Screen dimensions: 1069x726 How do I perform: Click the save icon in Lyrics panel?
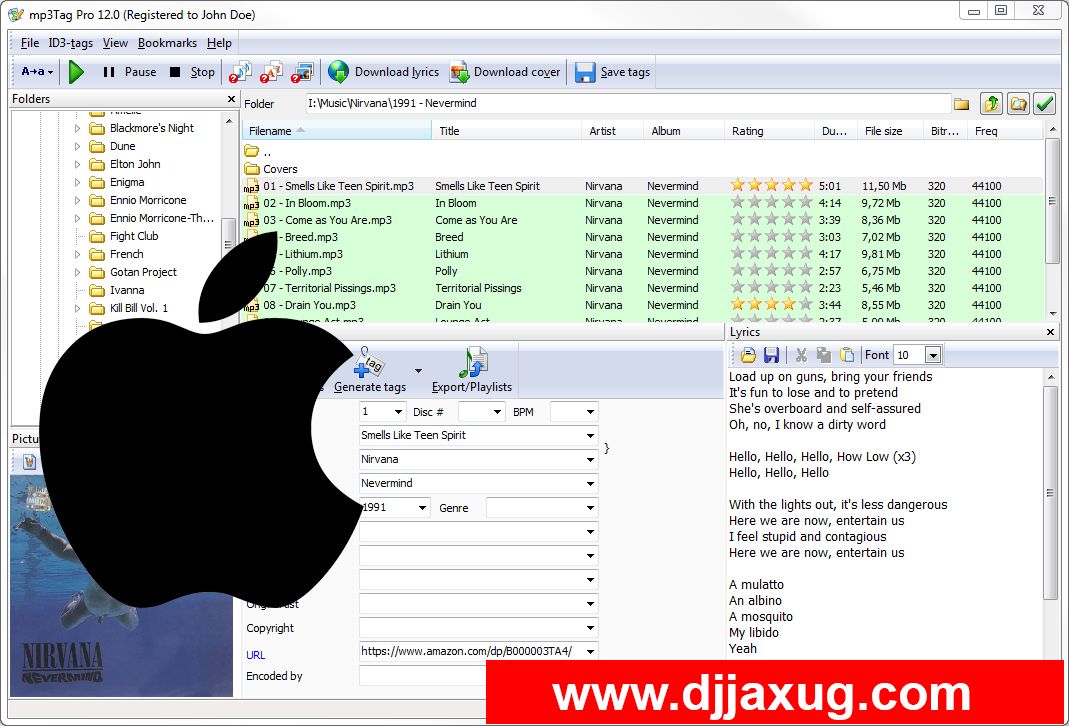[771, 355]
